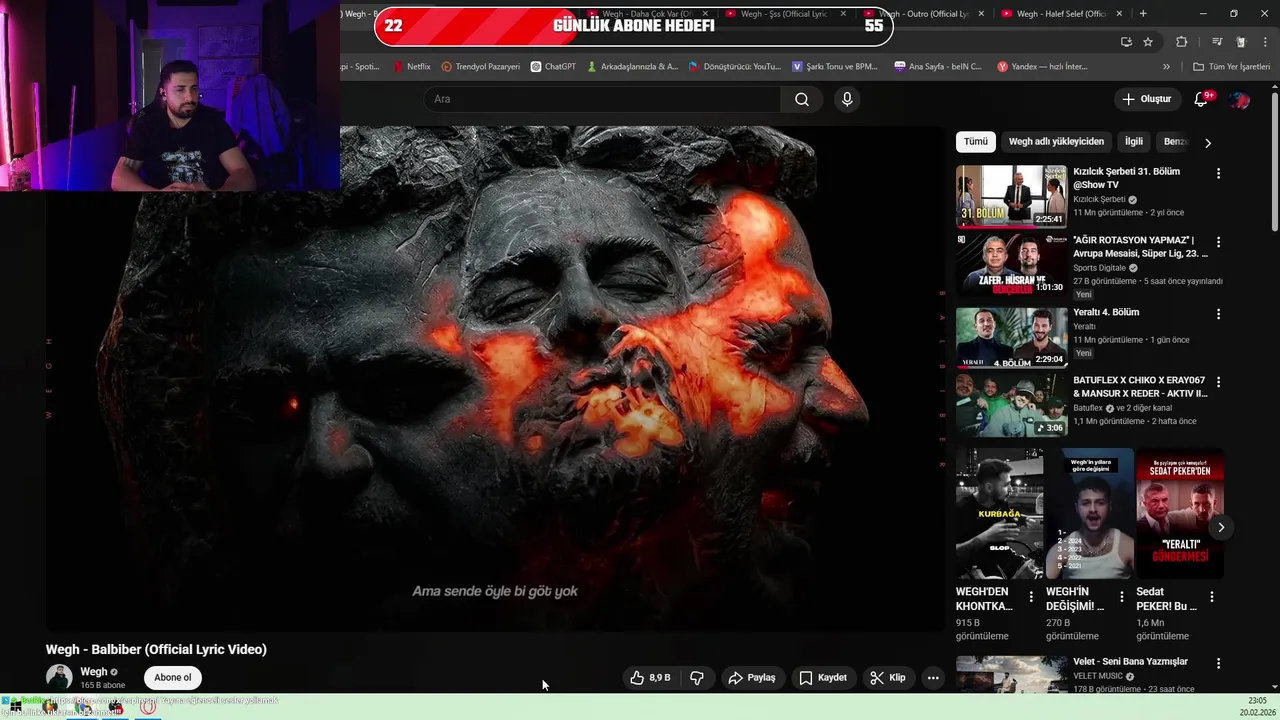Bookmark this page with star icon
Viewport: 1280px width, 720px height.
point(1148,42)
